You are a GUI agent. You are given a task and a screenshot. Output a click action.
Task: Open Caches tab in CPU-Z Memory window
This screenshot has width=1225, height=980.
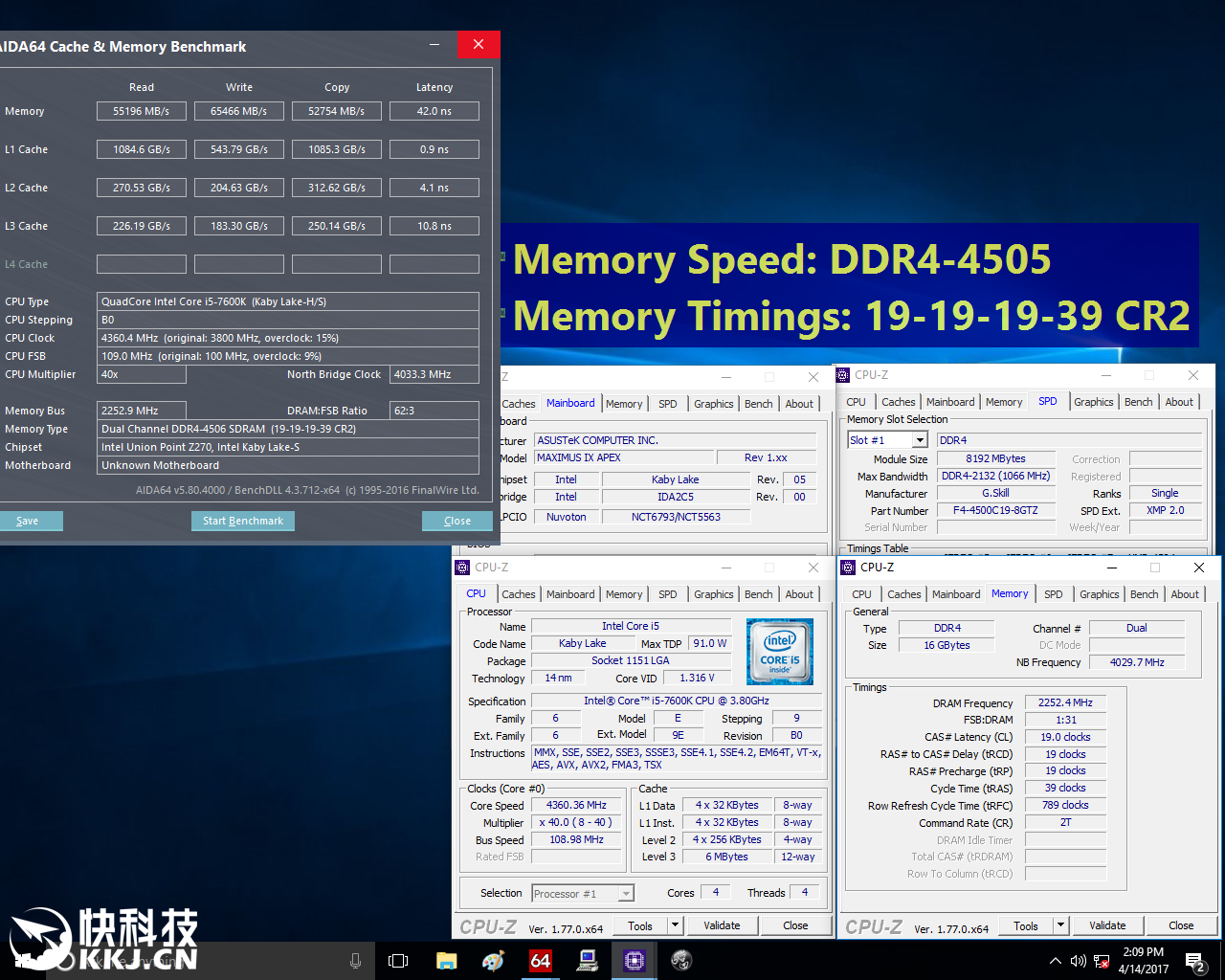pyautogui.click(x=903, y=594)
